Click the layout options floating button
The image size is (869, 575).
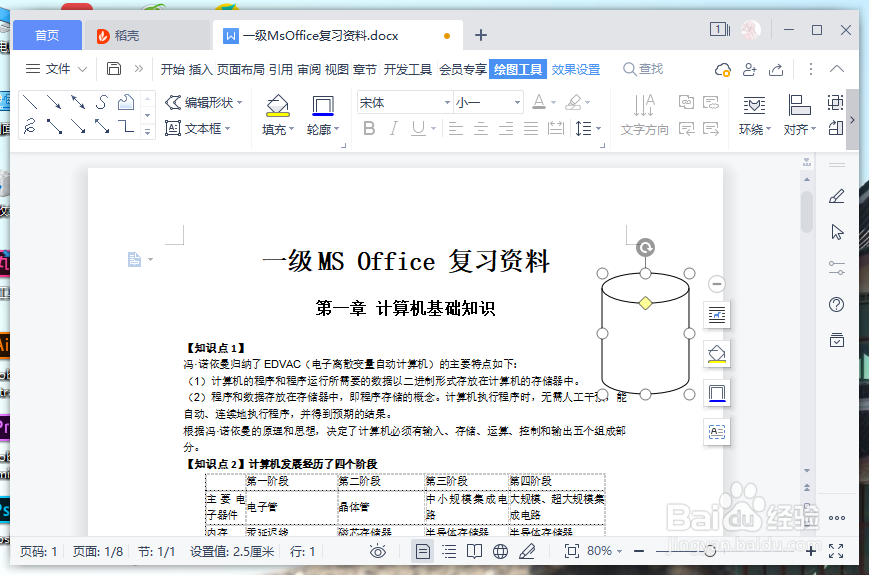coord(717,315)
